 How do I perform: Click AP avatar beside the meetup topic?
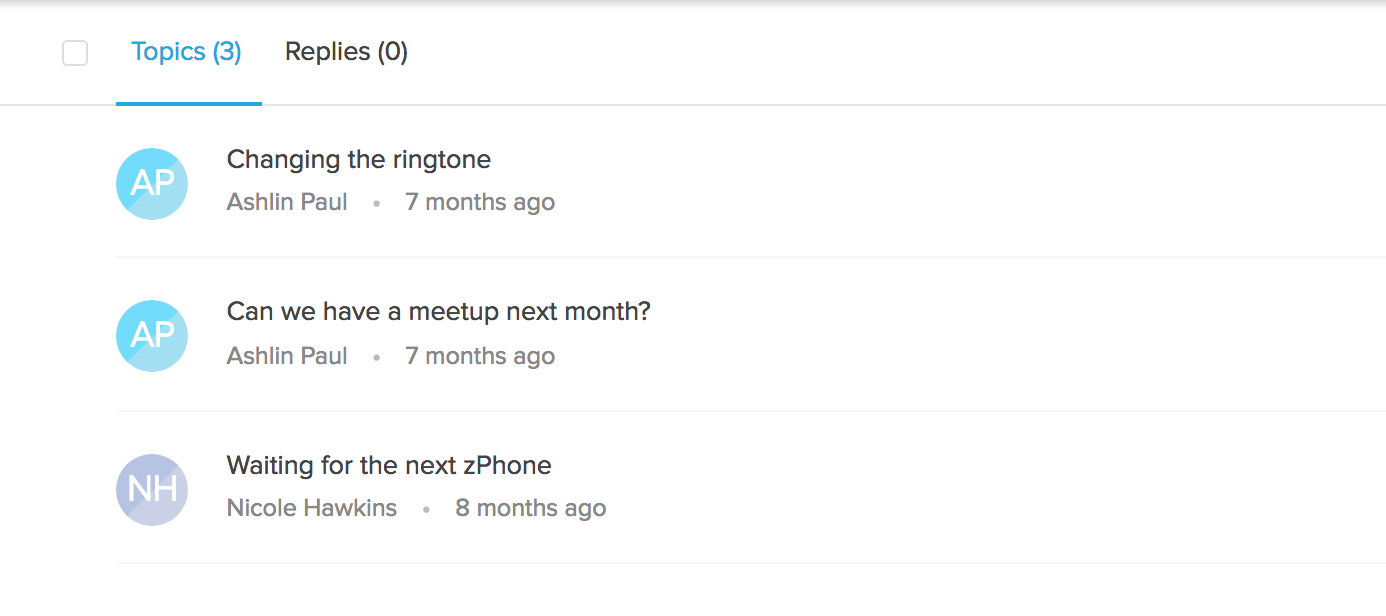152,336
